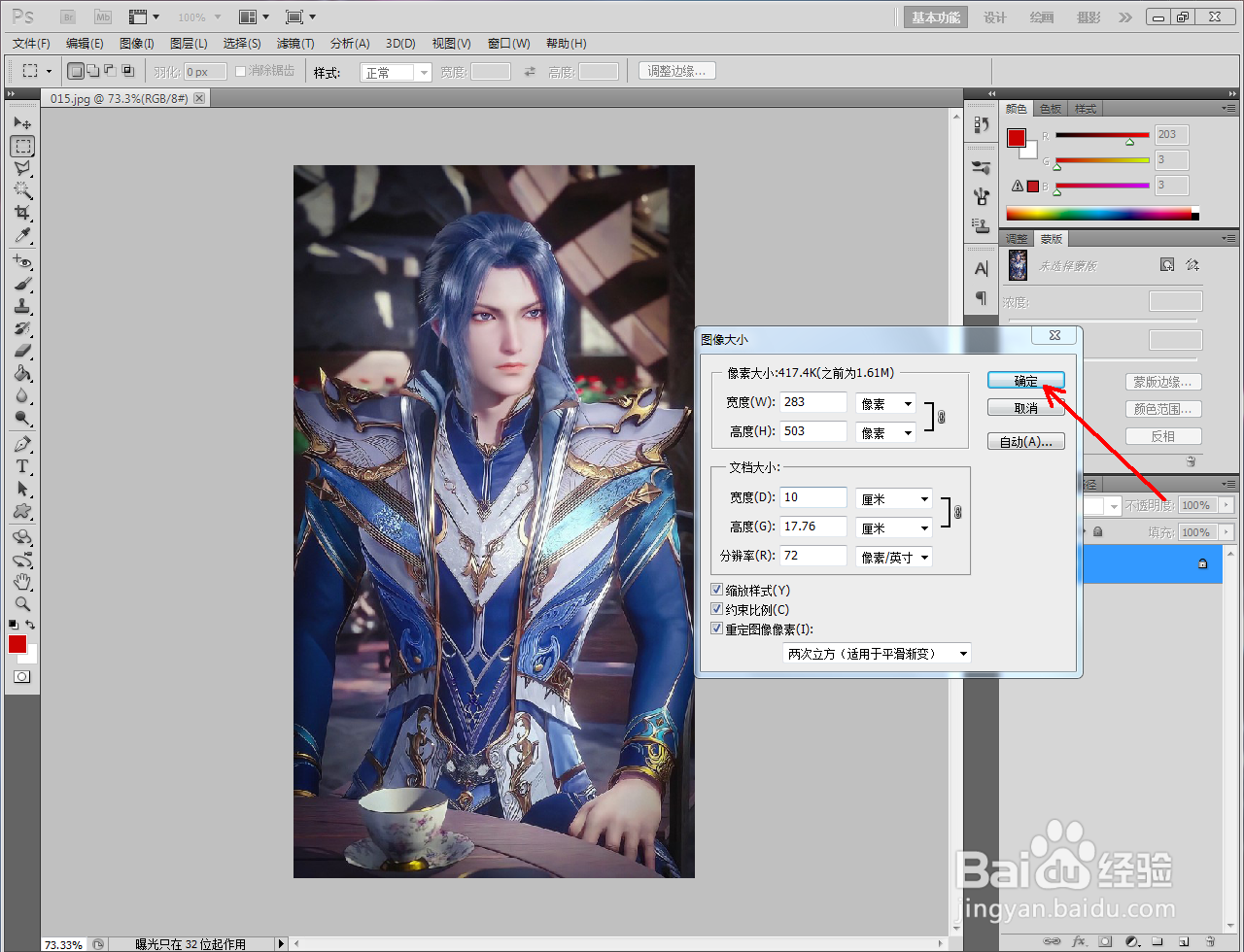Select the Pen tool

click(22, 445)
